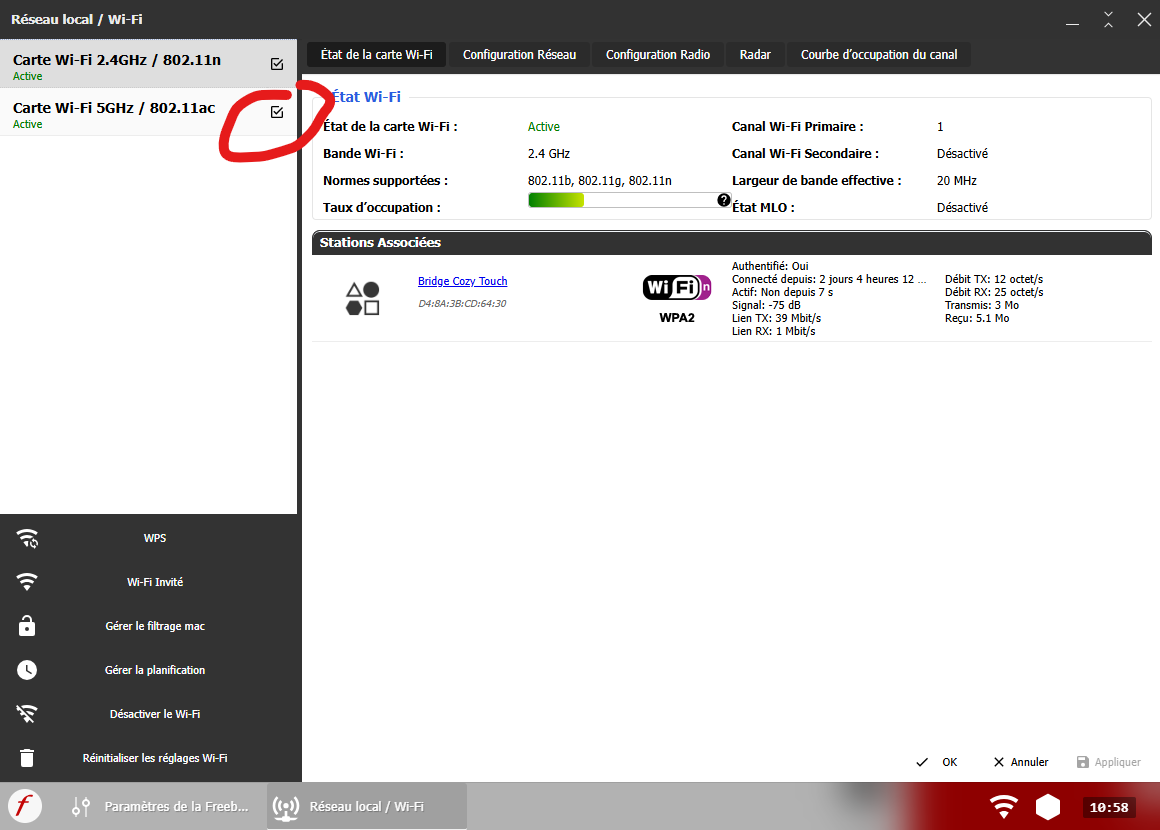Viewport: 1160px width, 830px height.
Task: Click the Wi-Fi status icon in tray
Action: 1003,806
